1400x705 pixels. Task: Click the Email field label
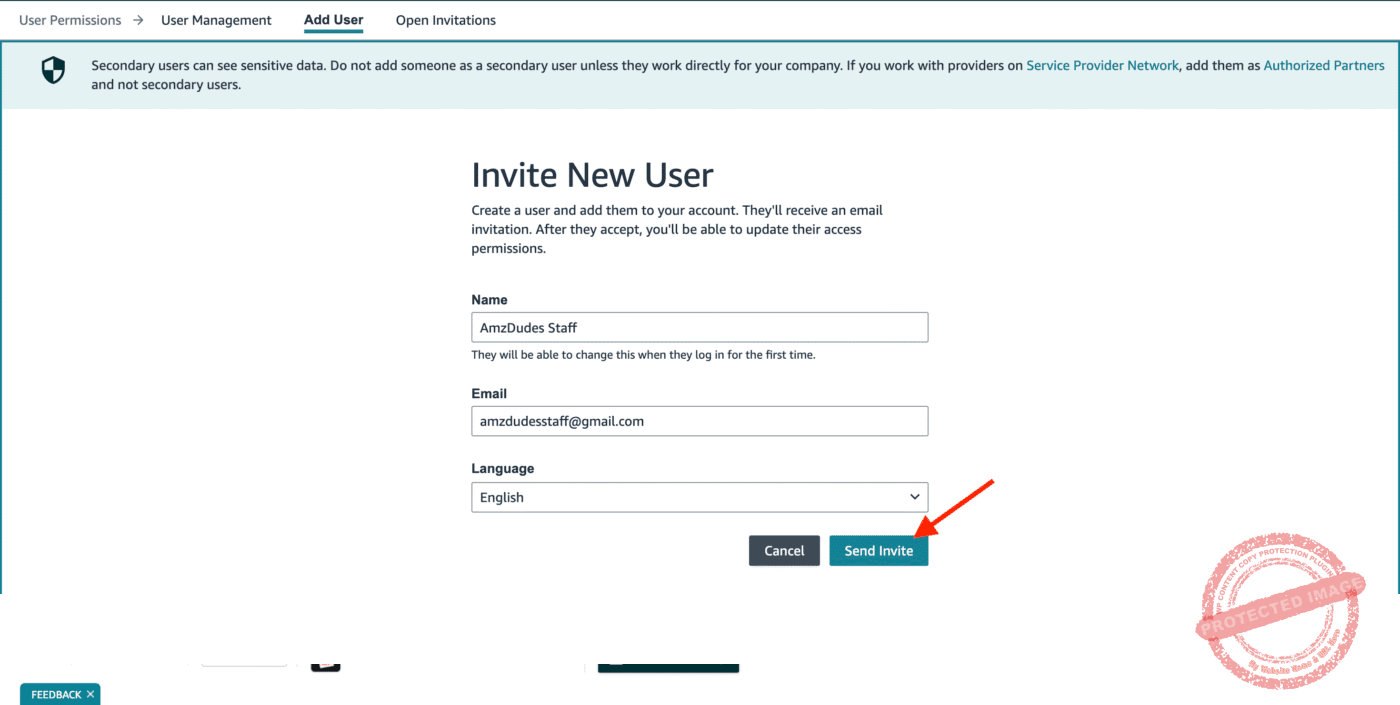[x=489, y=394]
